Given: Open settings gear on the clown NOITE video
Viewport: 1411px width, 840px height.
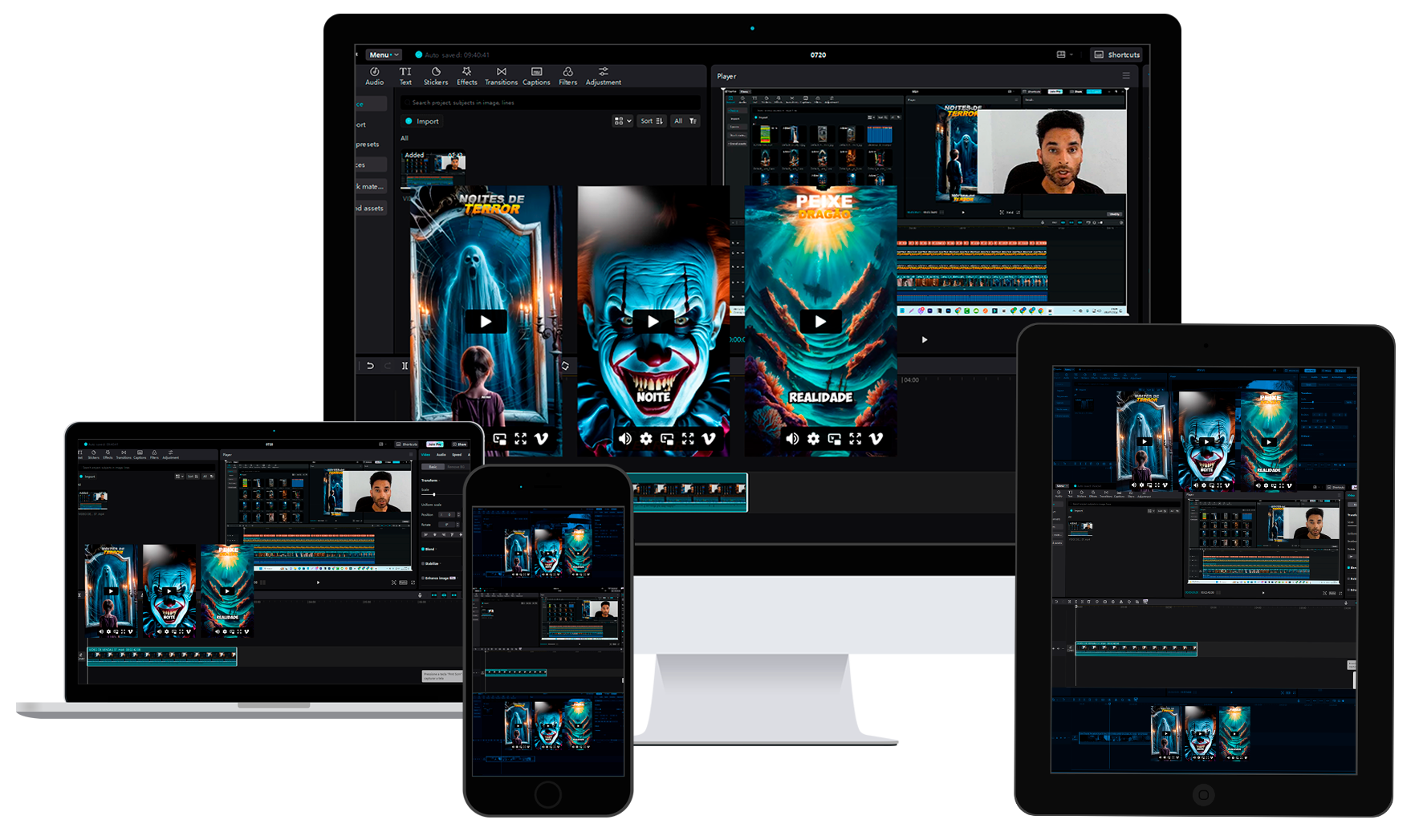Looking at the screenshot, I should [x=646, y=439].
